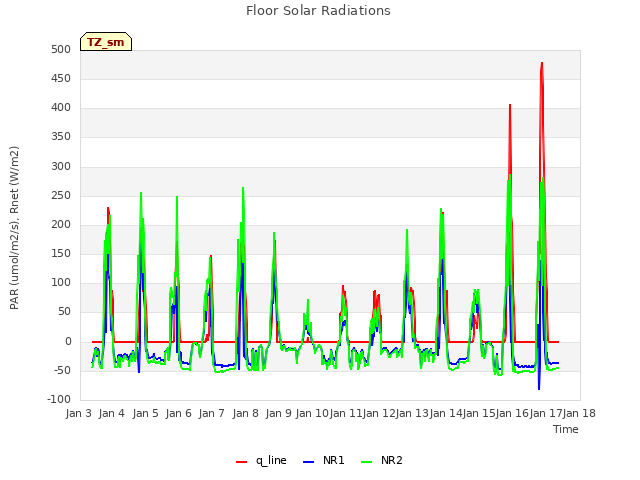The width and height of the screenshot is (640, 480).
Task: Click the 100 y-axis tick label
Action: tap(61, 282)
